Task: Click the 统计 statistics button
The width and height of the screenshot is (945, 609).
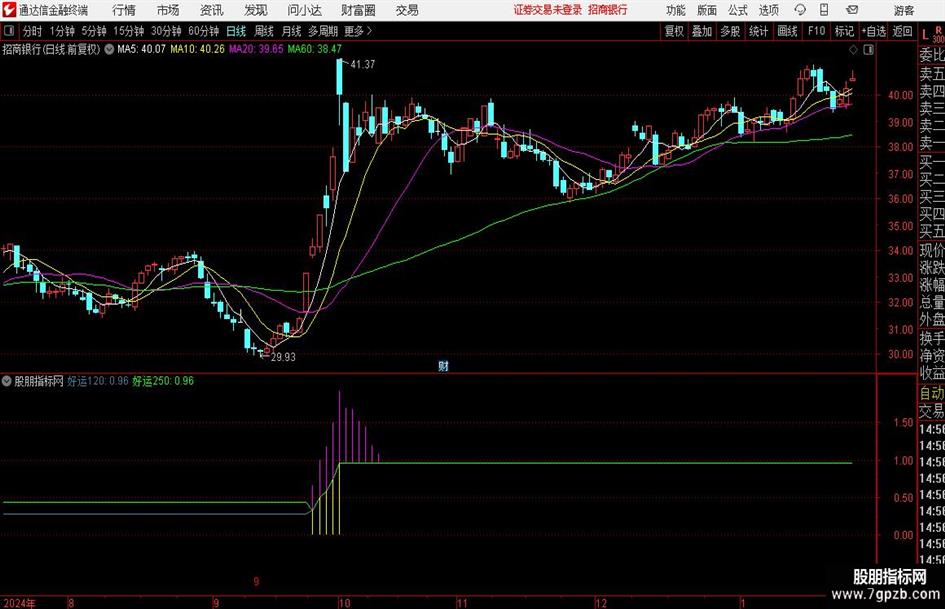Action: (758, 31)
